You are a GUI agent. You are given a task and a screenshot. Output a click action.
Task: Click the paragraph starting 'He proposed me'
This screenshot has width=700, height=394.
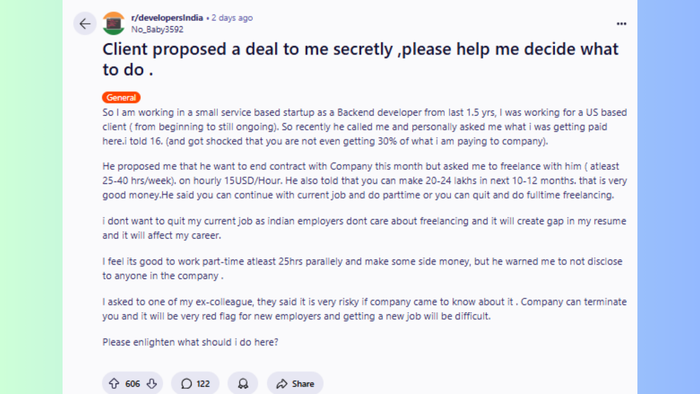coord(365,181)
